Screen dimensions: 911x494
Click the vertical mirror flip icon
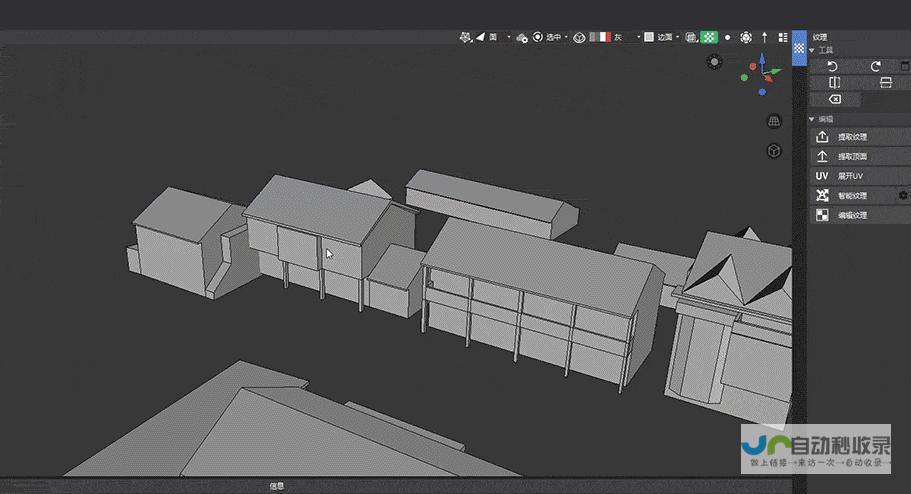[x=885, y=83]
